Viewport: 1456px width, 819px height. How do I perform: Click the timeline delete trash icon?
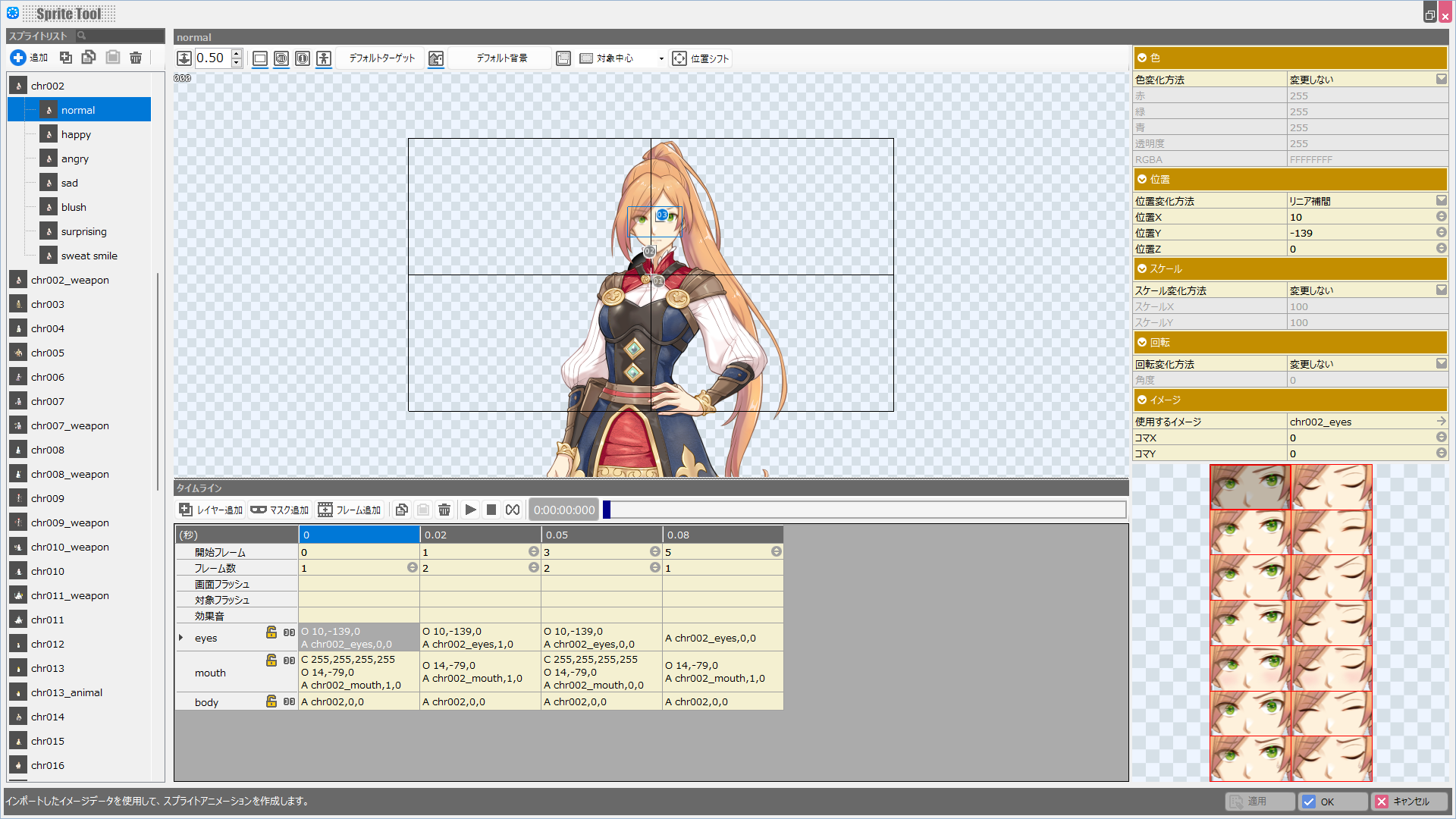coord(444,510)
